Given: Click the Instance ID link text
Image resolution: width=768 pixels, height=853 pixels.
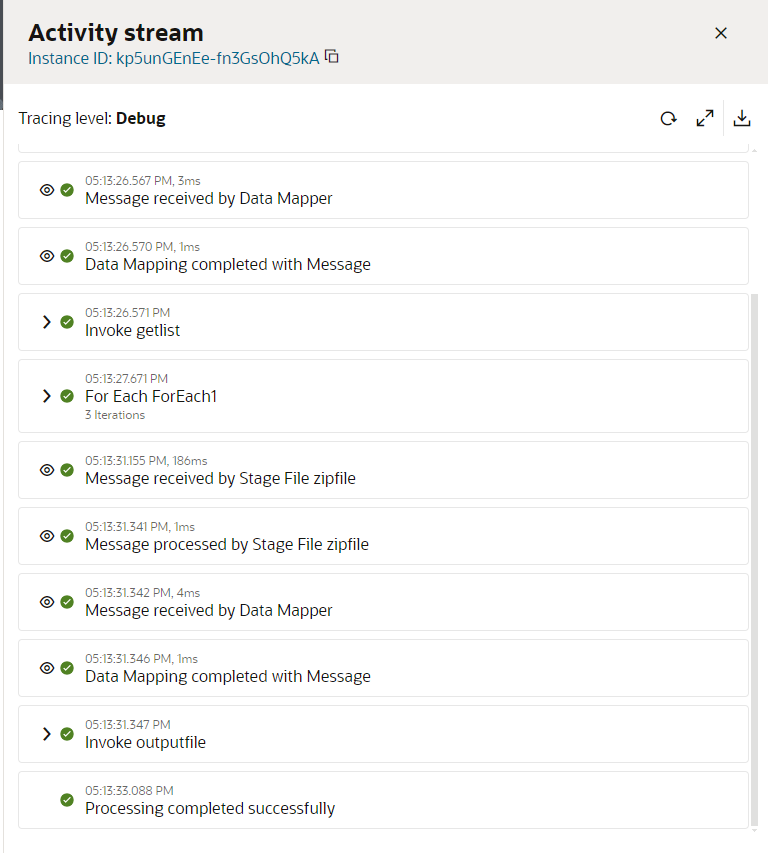Looking at the screenshot, I should (x=174, y=58).
